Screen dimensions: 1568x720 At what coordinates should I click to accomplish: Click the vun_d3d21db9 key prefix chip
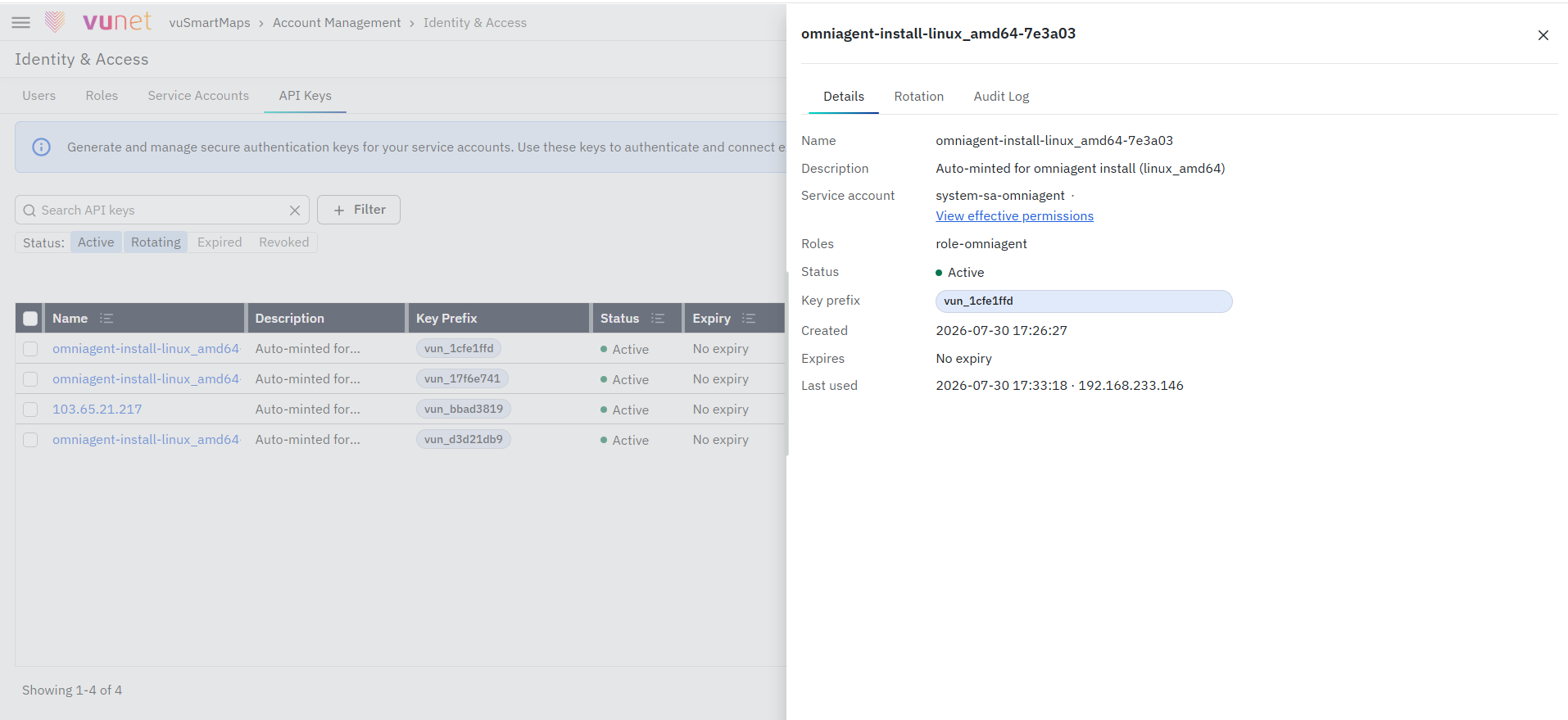(464, 440)
